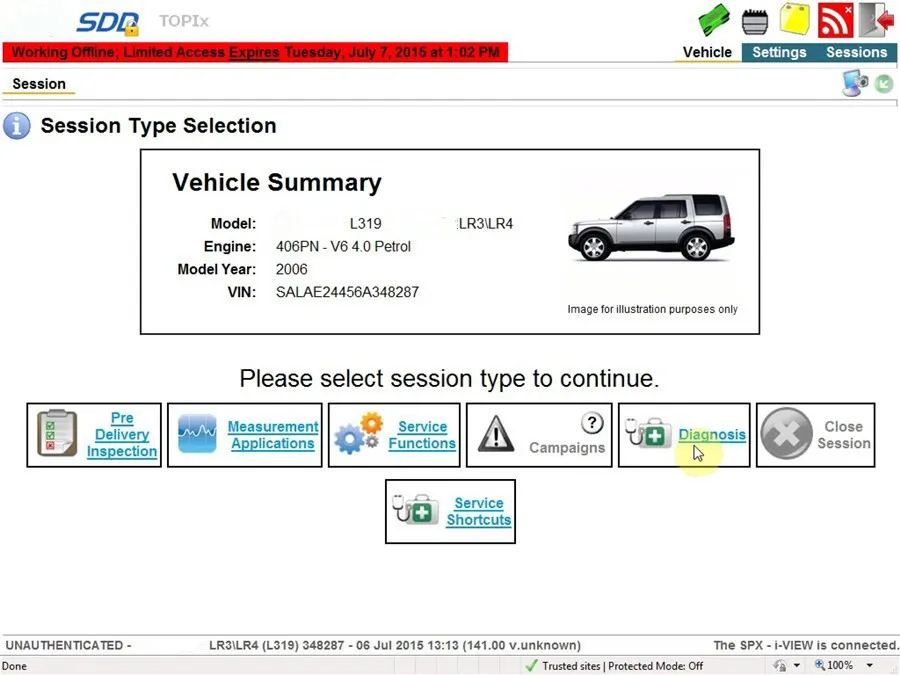The height and width of the screenshot is (675, 900).
Task: Click the VIN SALAE24456A348287
Action: point(347,292)
